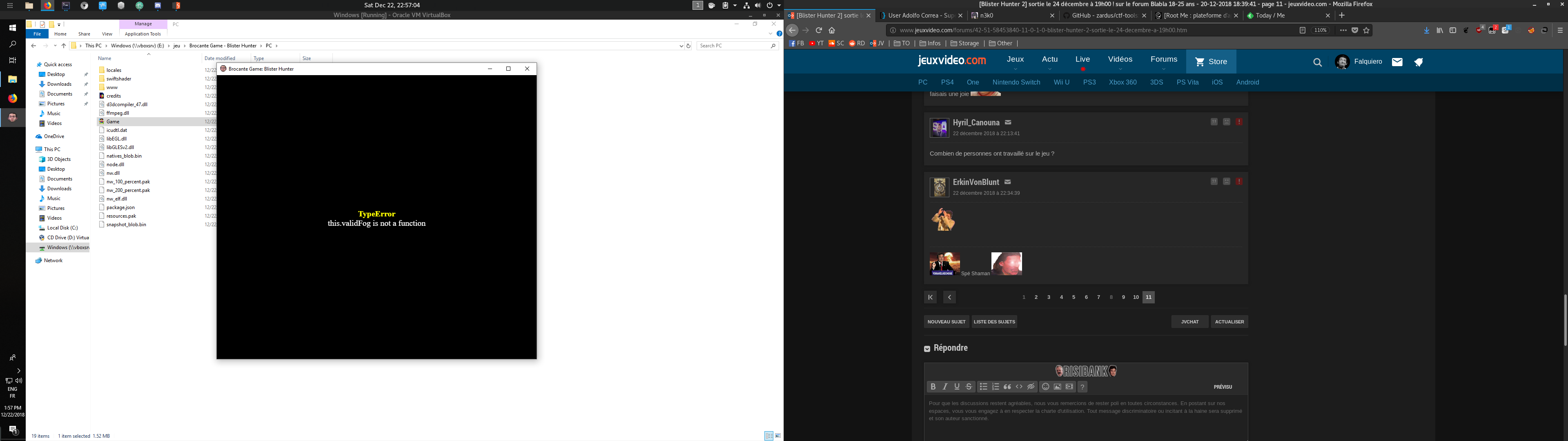This screenshot has height=441, width=1568.
Task: Open Task View in the Windows taskbar
Action: click(x=12, y=60)
